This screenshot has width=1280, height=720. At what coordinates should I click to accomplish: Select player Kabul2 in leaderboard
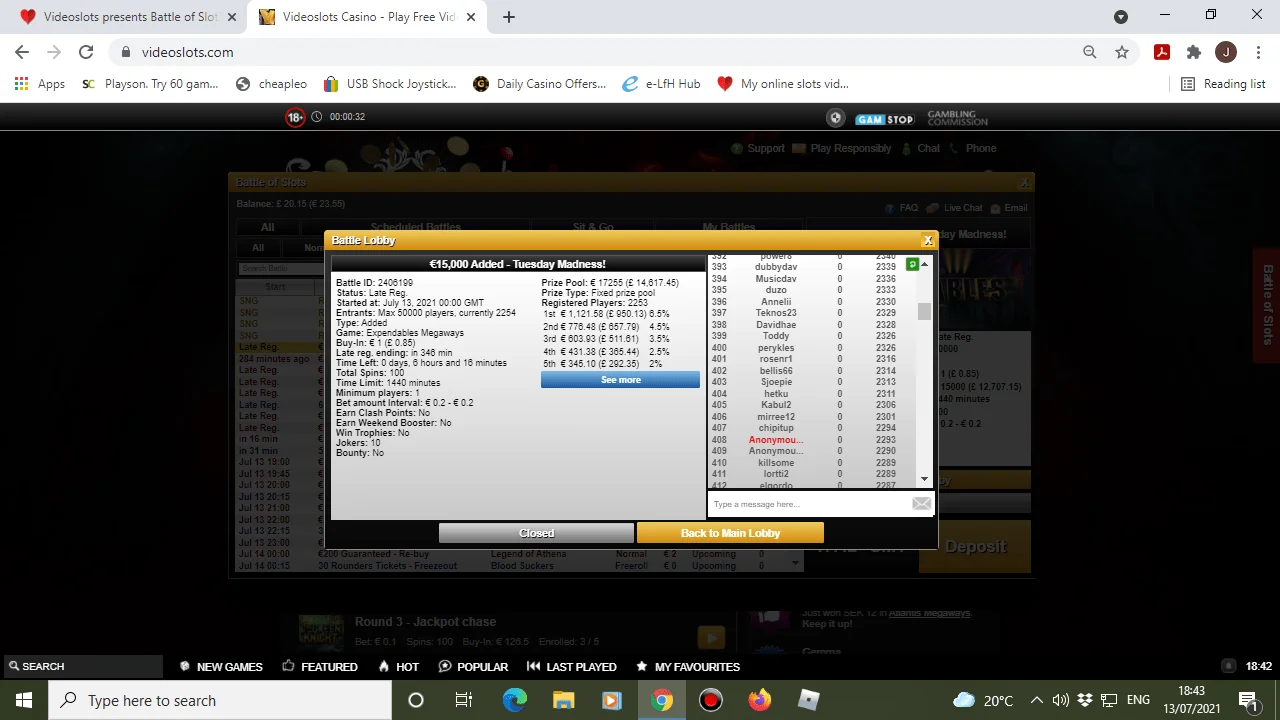coord(776,405)
